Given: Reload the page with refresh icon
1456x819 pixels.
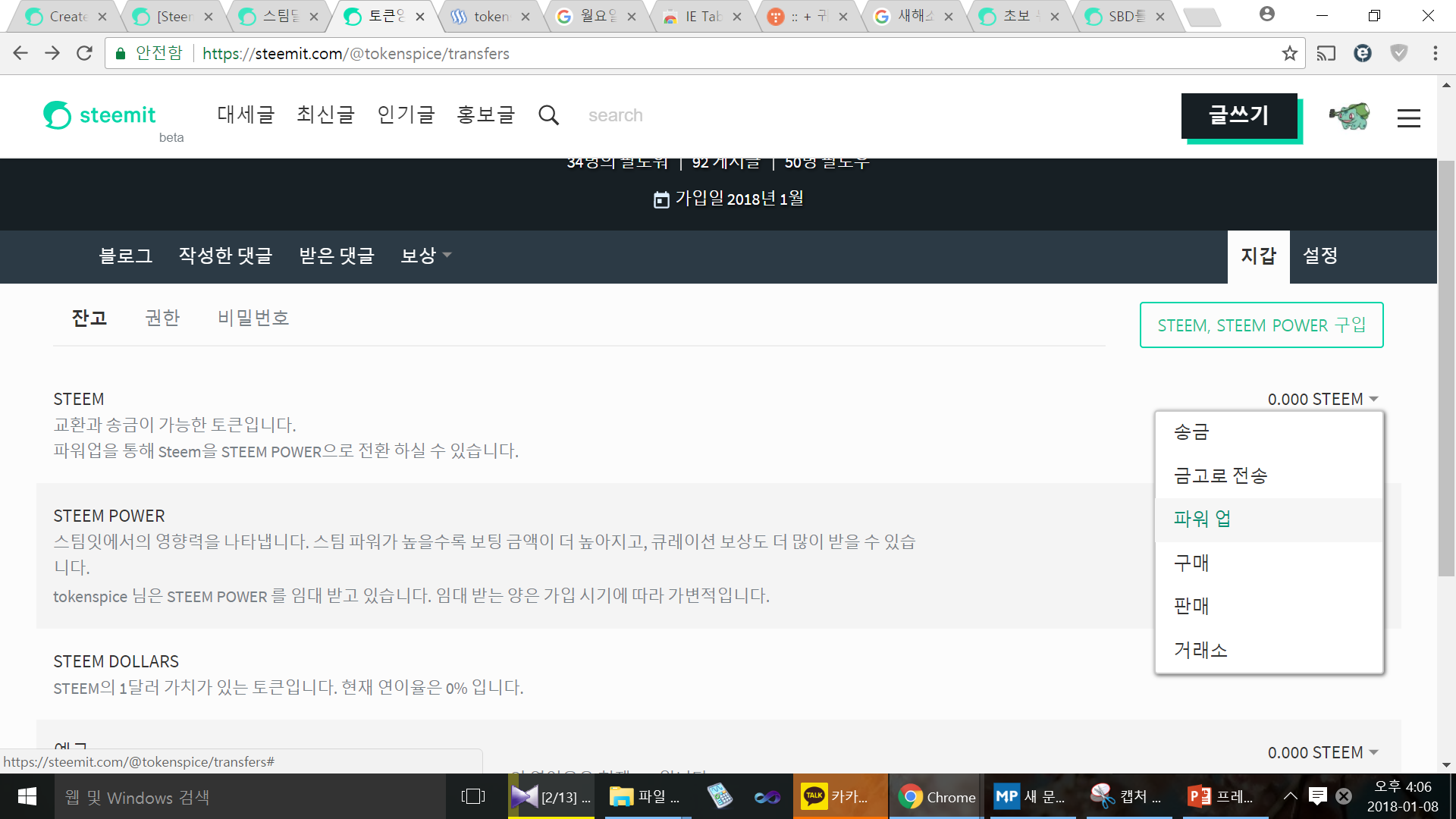Looking at the screenshot, I should coord(84,53).
